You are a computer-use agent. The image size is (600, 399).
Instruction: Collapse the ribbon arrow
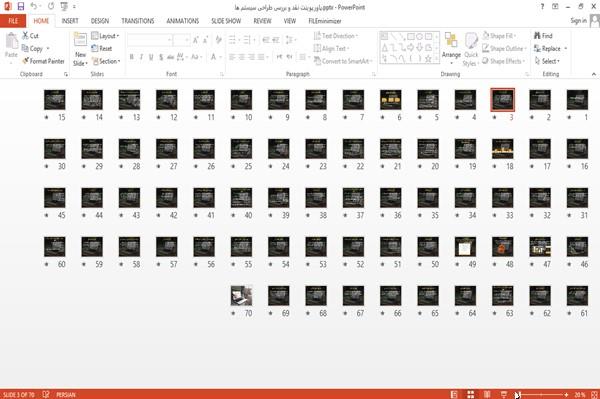click(x=593, y=74)
